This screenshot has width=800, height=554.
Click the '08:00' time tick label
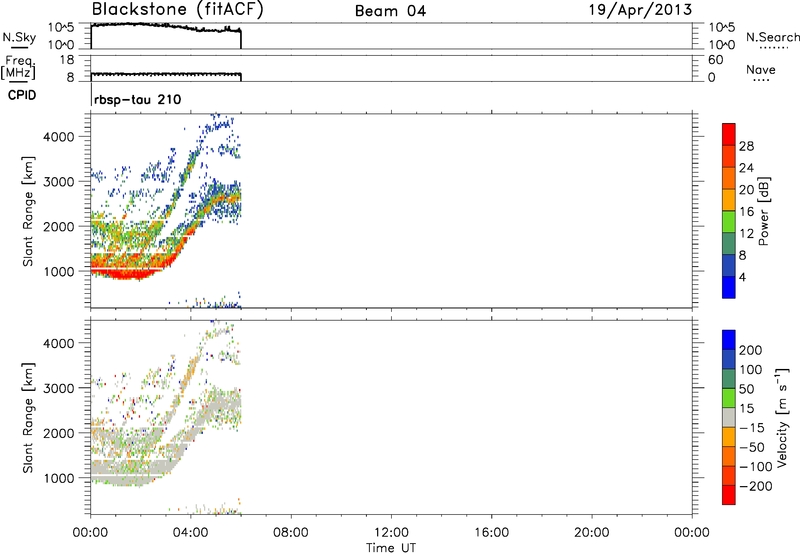tap(291, 533)
